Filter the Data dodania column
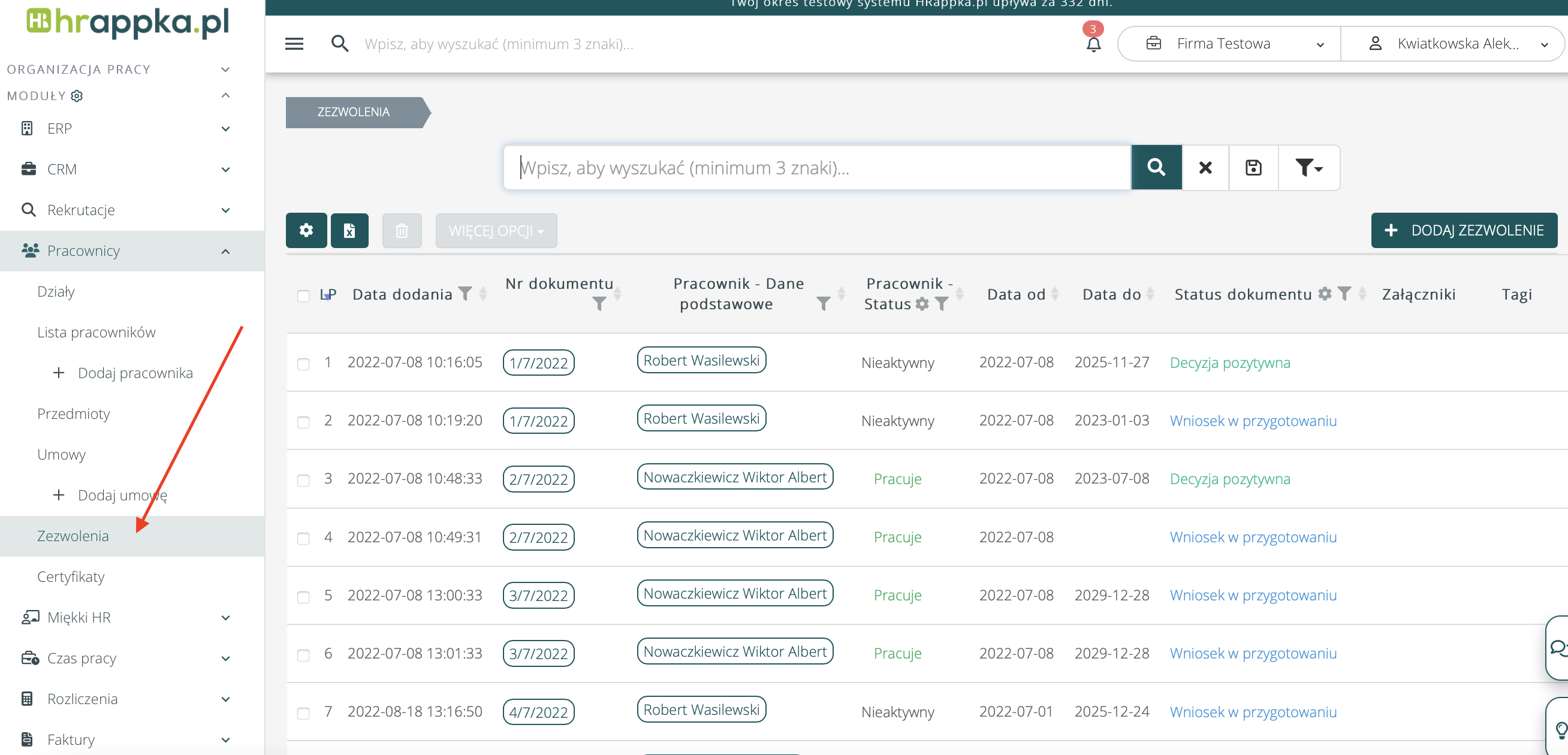The height and width of the screenshot is (755, 1568). [x=465, y=294]
